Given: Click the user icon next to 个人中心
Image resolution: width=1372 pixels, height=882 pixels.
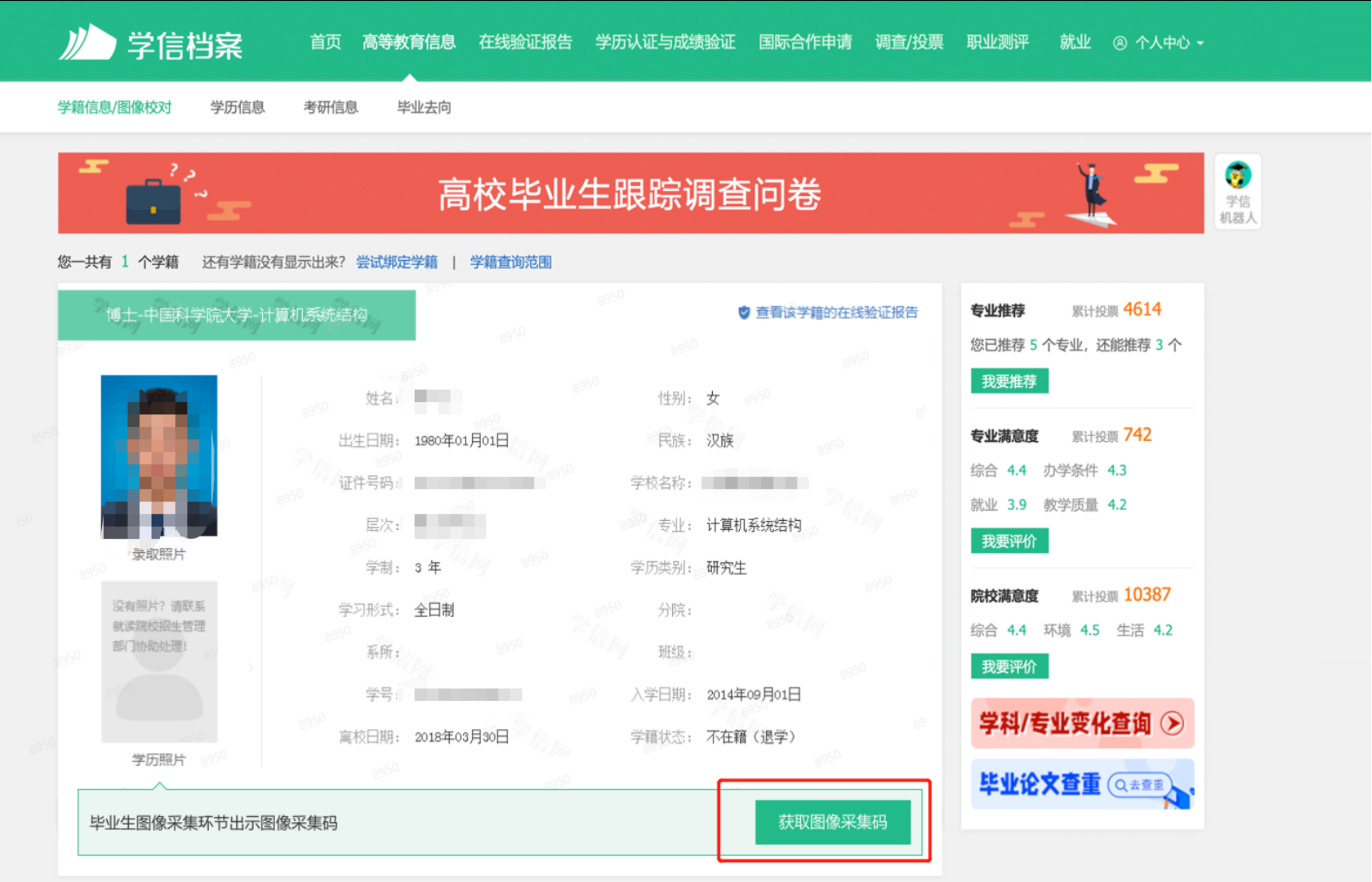Looking at the screenshot, I should click(x=1120, y=43).
